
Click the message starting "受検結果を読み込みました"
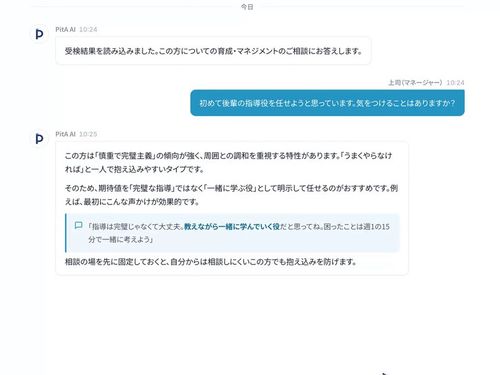213,51
